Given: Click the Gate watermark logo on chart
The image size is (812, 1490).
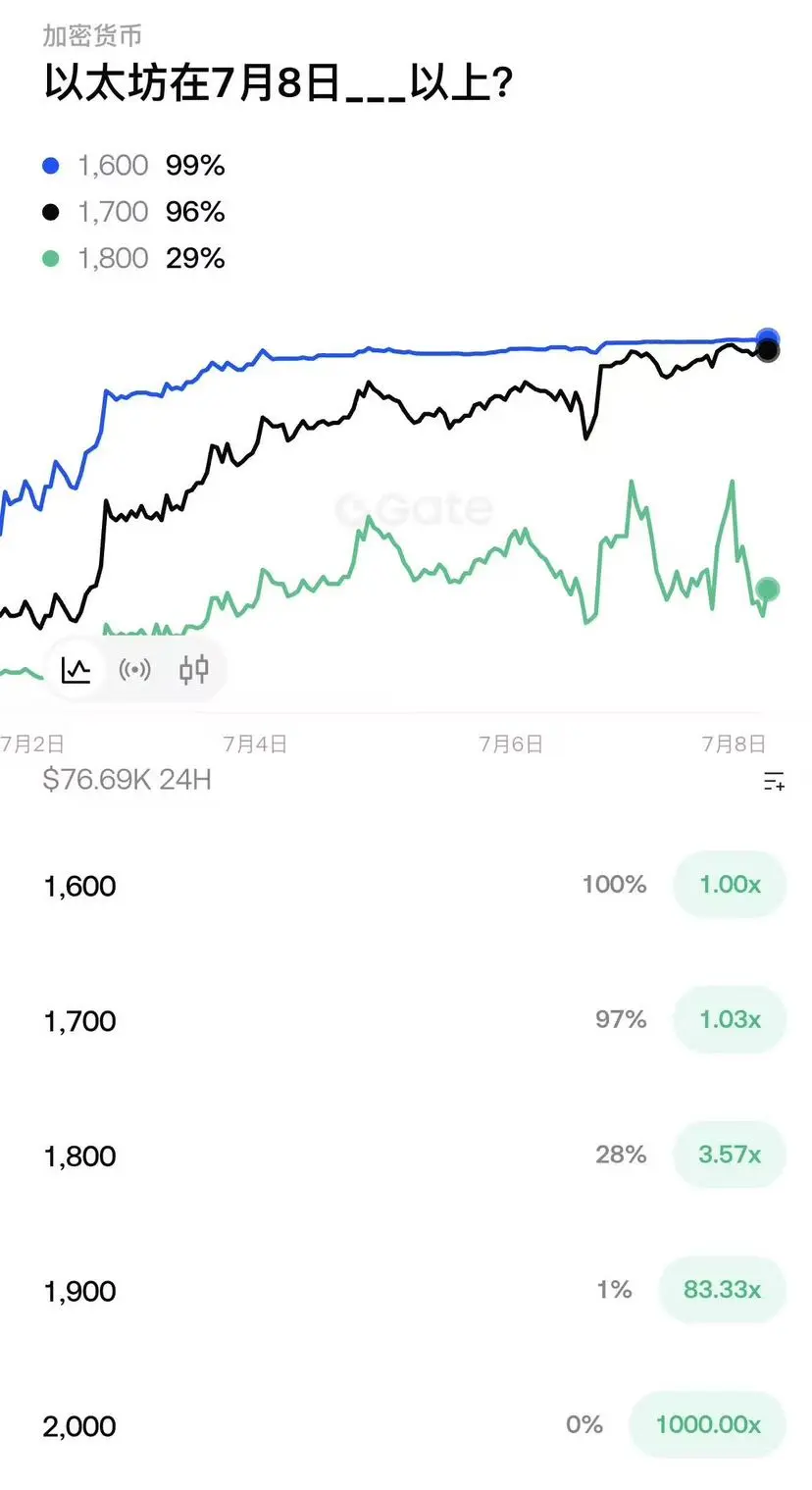Looking at the screenshot, I should pyautogui.click(x=413, y=509).
